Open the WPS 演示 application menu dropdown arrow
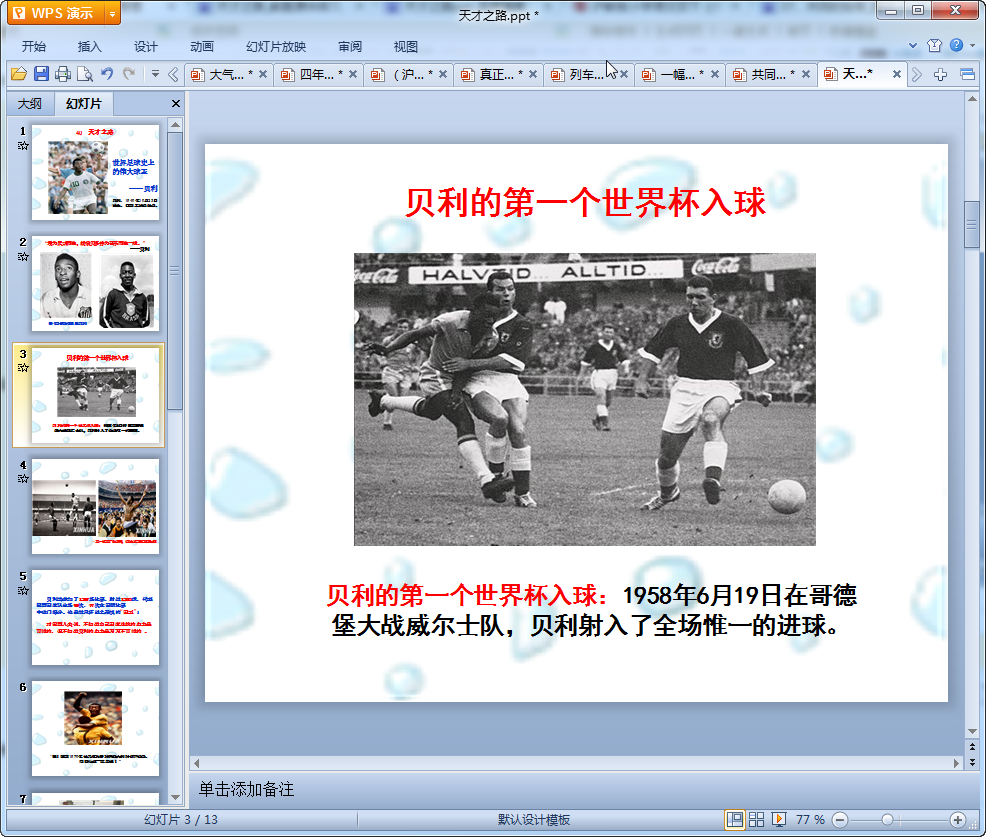The image size is (986, 837). pos(113,13)
